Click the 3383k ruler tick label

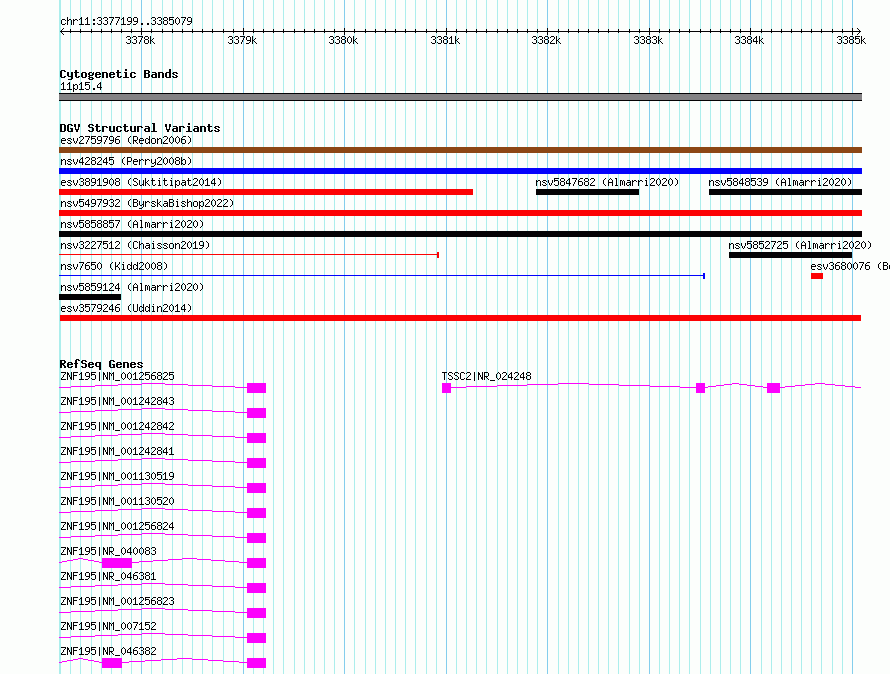(648, 40)
